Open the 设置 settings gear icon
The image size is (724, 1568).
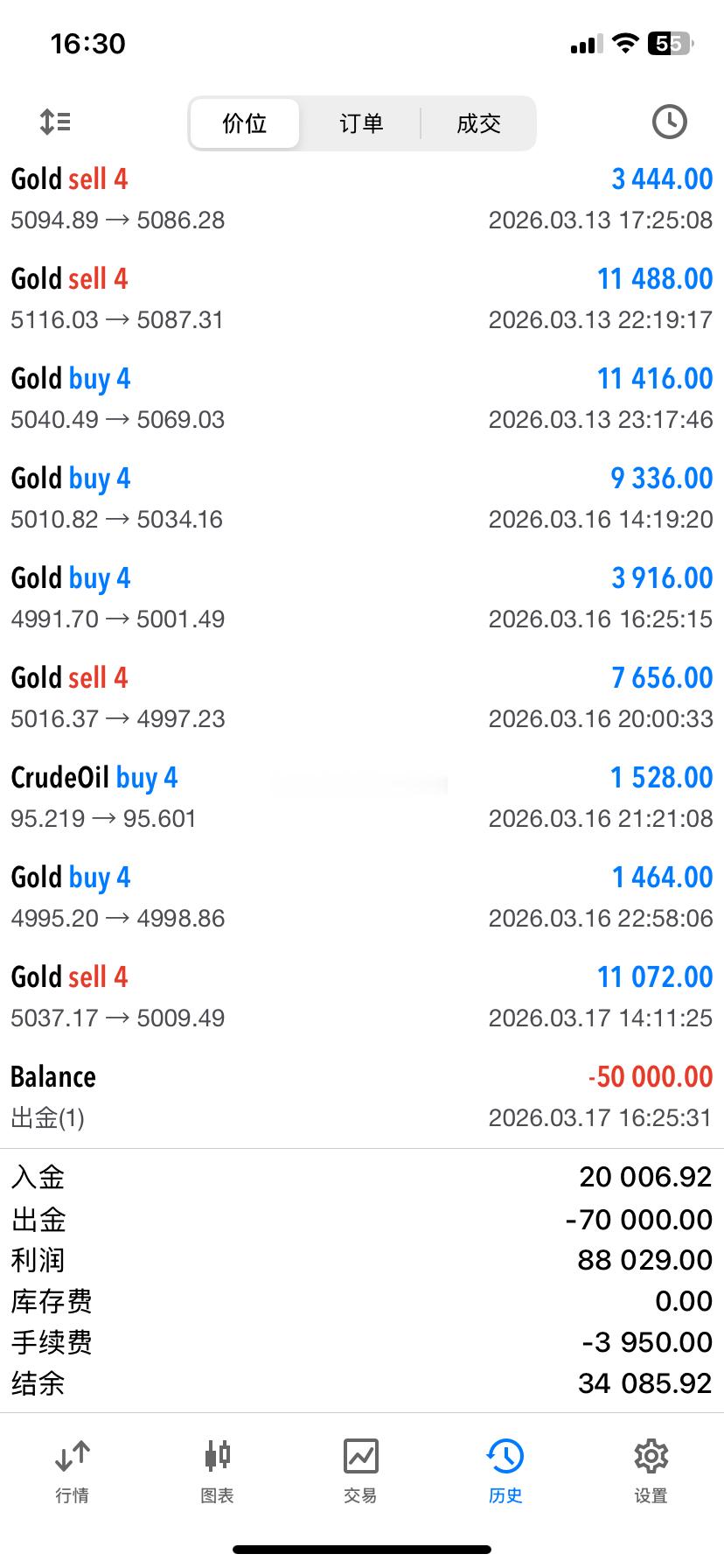click(x=651, y=1457)
